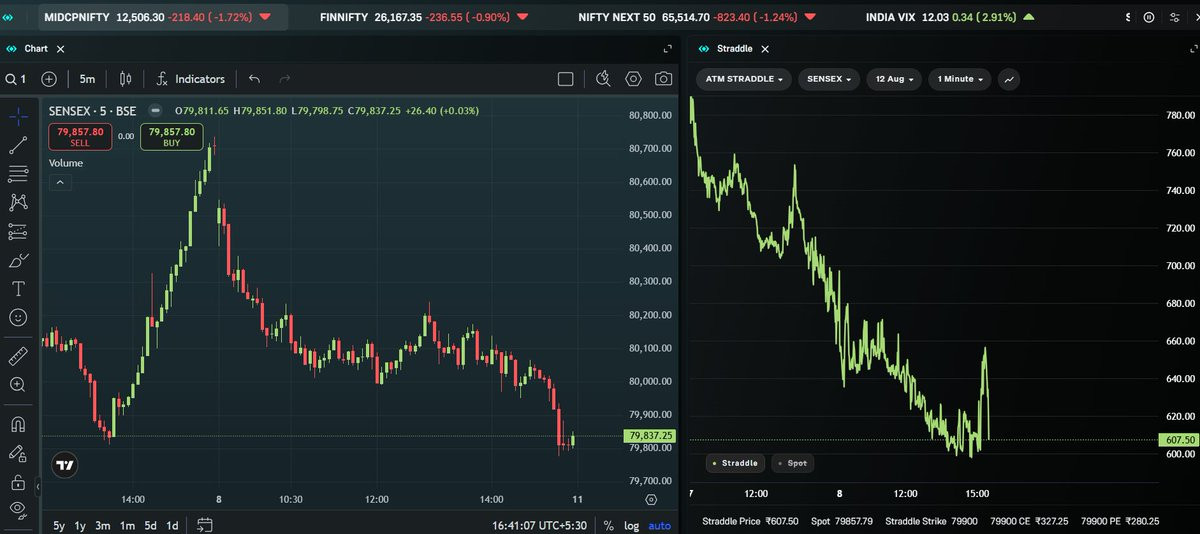Screen dimensions: 1200x534
Task: Toggle stay in drawing mode
Action: [x=18, y=453]
